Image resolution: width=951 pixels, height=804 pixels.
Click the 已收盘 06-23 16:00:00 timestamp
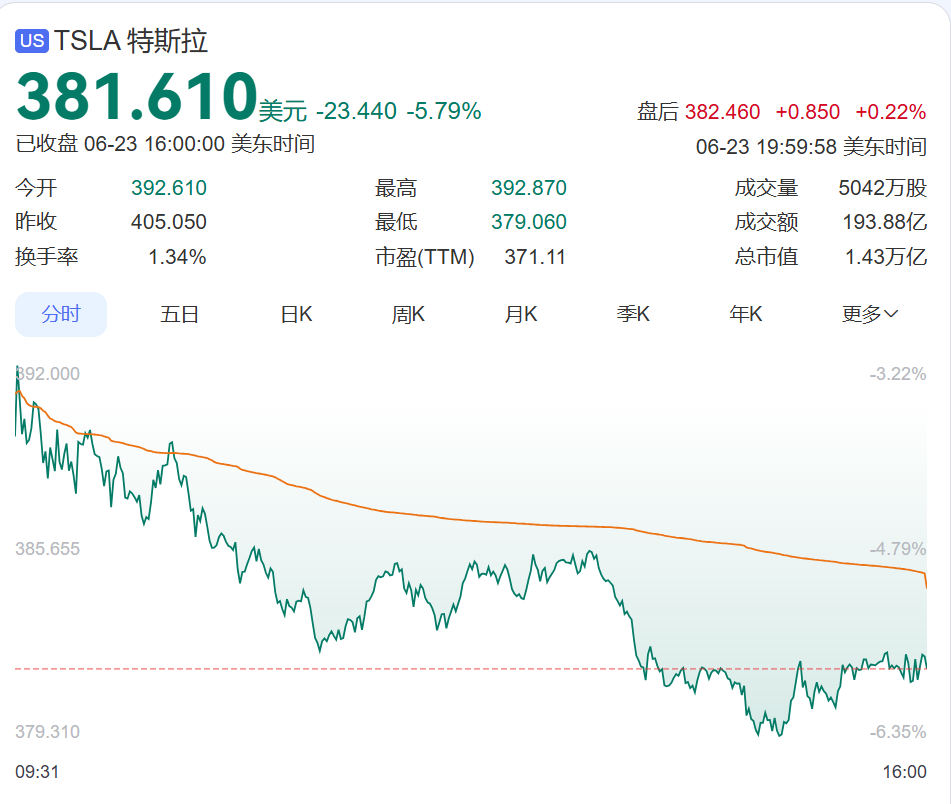[x=165, y=144]
